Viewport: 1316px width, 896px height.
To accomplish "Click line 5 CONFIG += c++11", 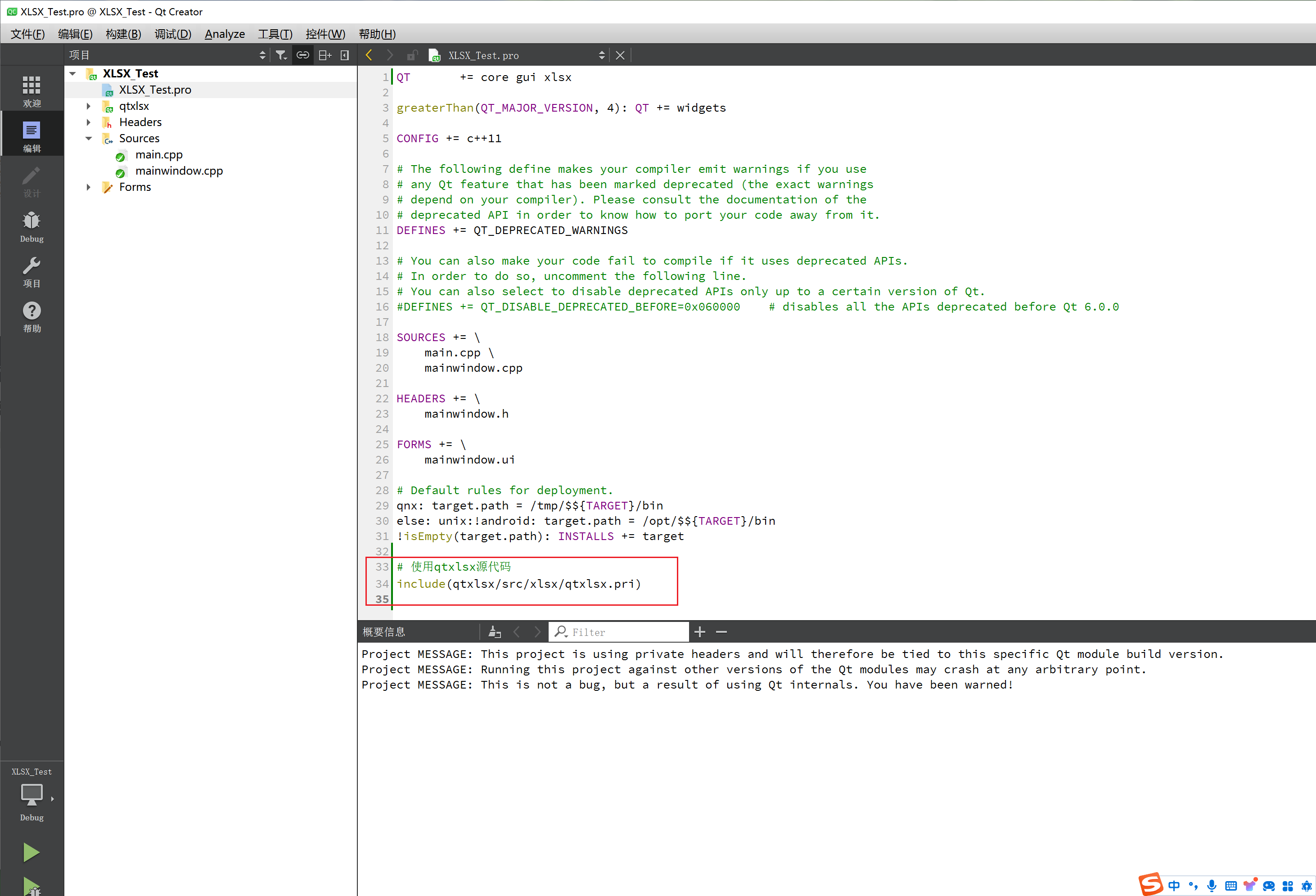I will coord(449,139).
